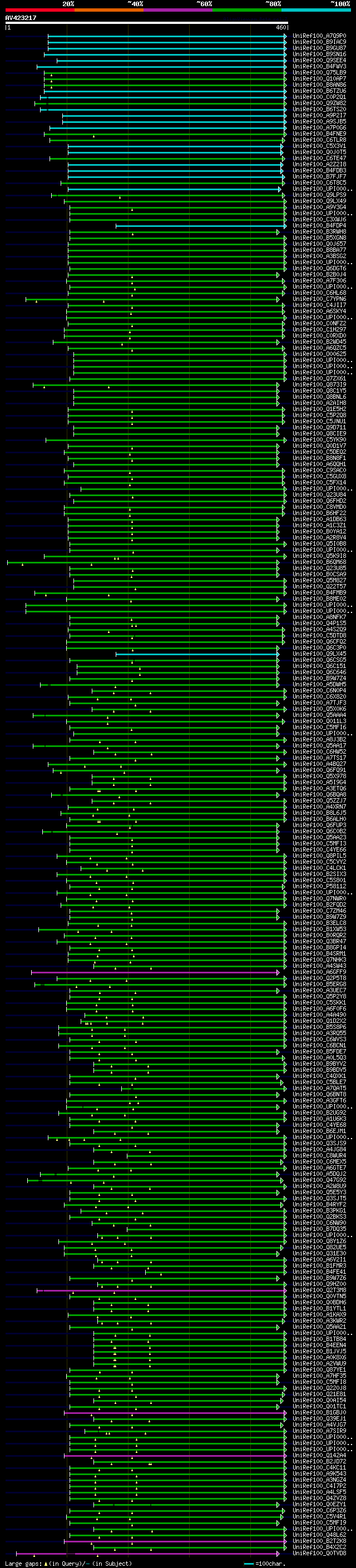356x1568 pixels.
Task: Open hit UniRef100_C7YPN6
Action: pyautogui.click(x=319, y=299)
